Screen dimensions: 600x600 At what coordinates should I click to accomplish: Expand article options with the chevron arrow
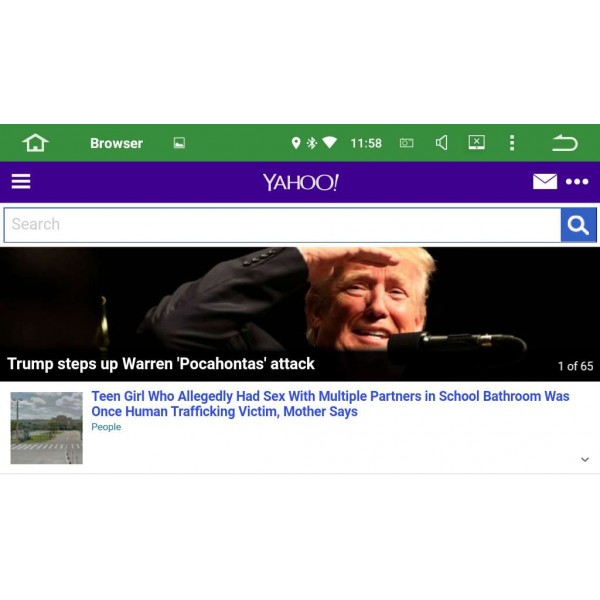[x=585, y=459]
